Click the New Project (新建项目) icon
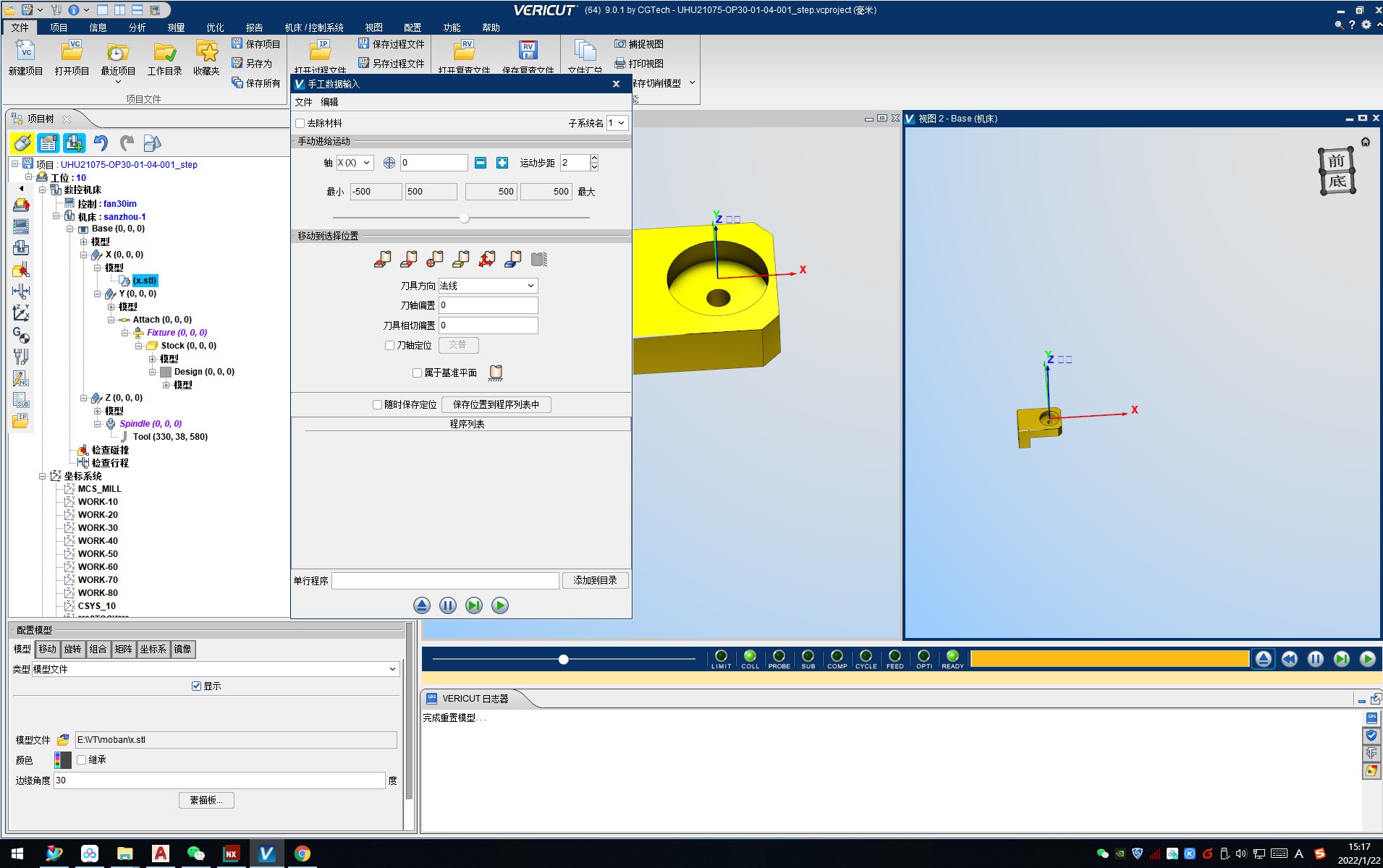 tap(25, 57)
